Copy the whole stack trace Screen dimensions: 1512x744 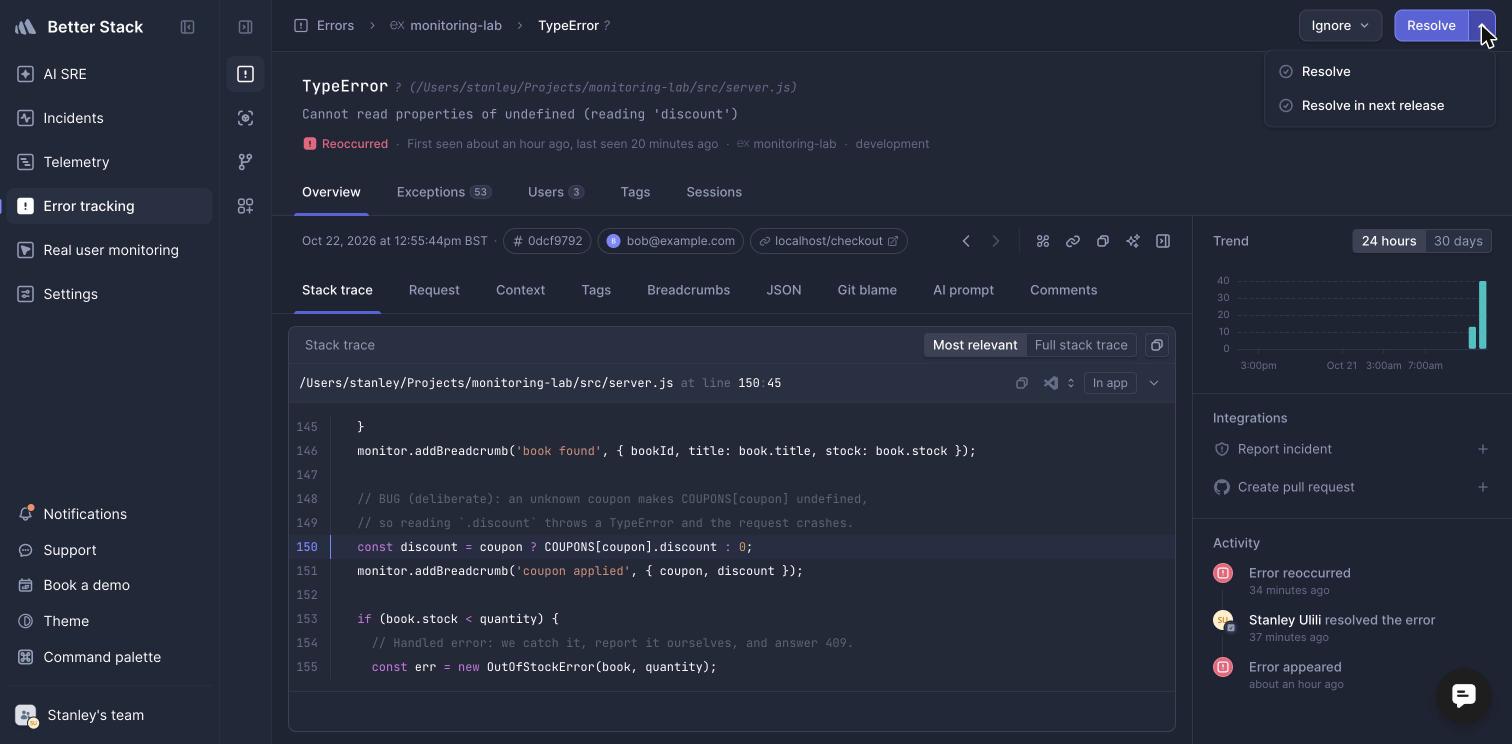coord(1157,345)
